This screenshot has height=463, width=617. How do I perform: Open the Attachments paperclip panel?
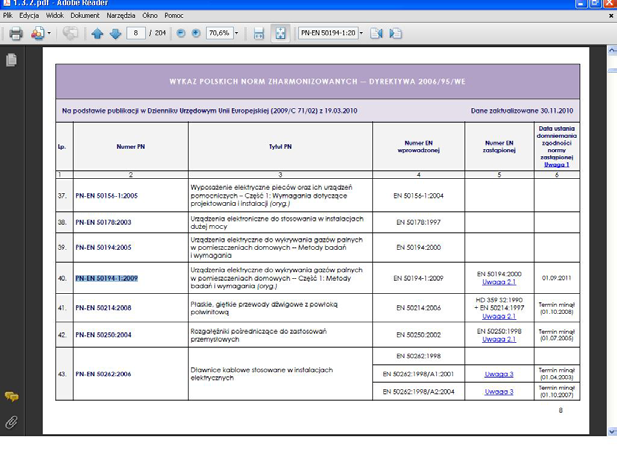11,422
